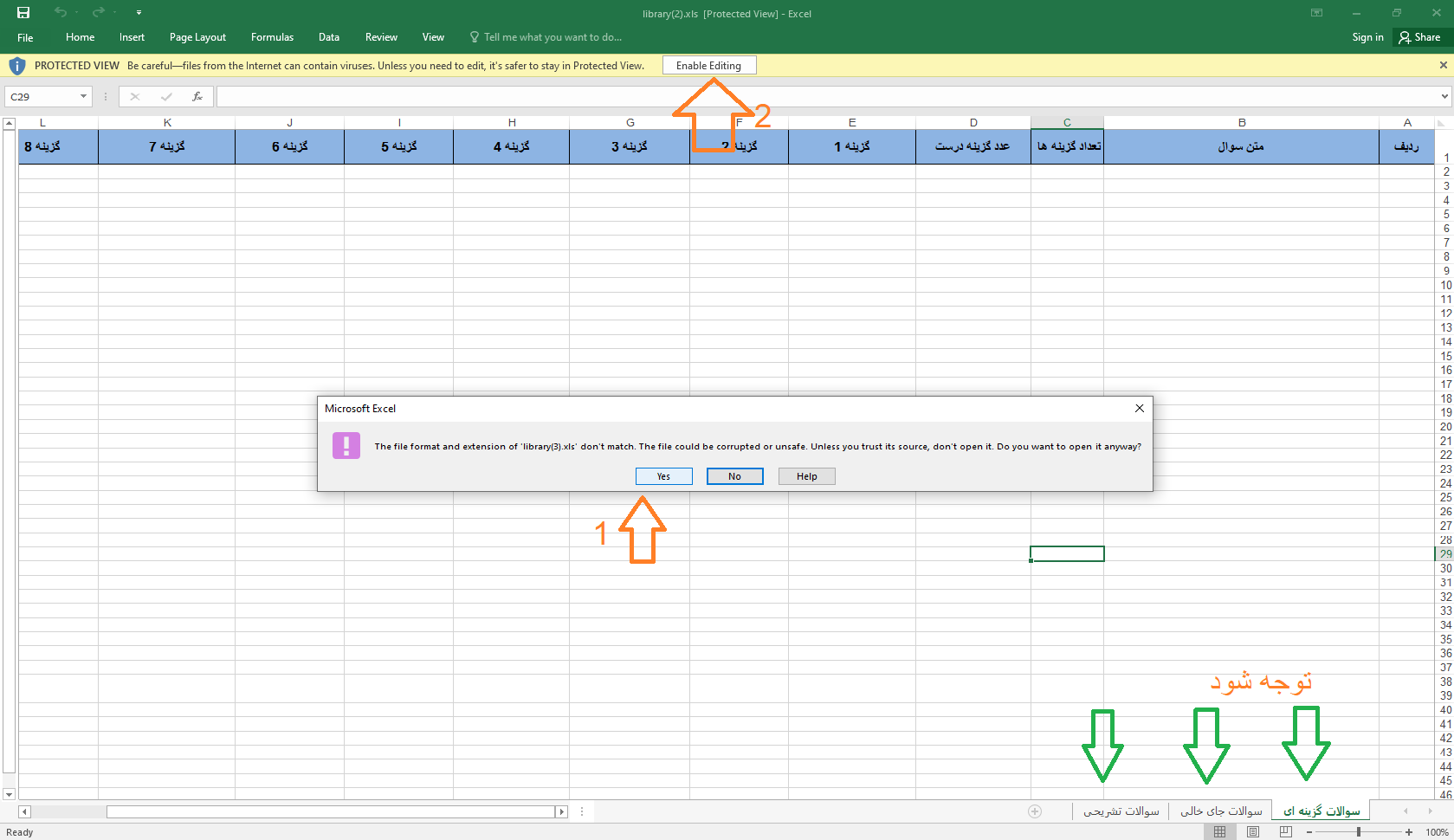Click the Select All corner triangle
Screen dimensions: 1454x840
click(1443, 123)
